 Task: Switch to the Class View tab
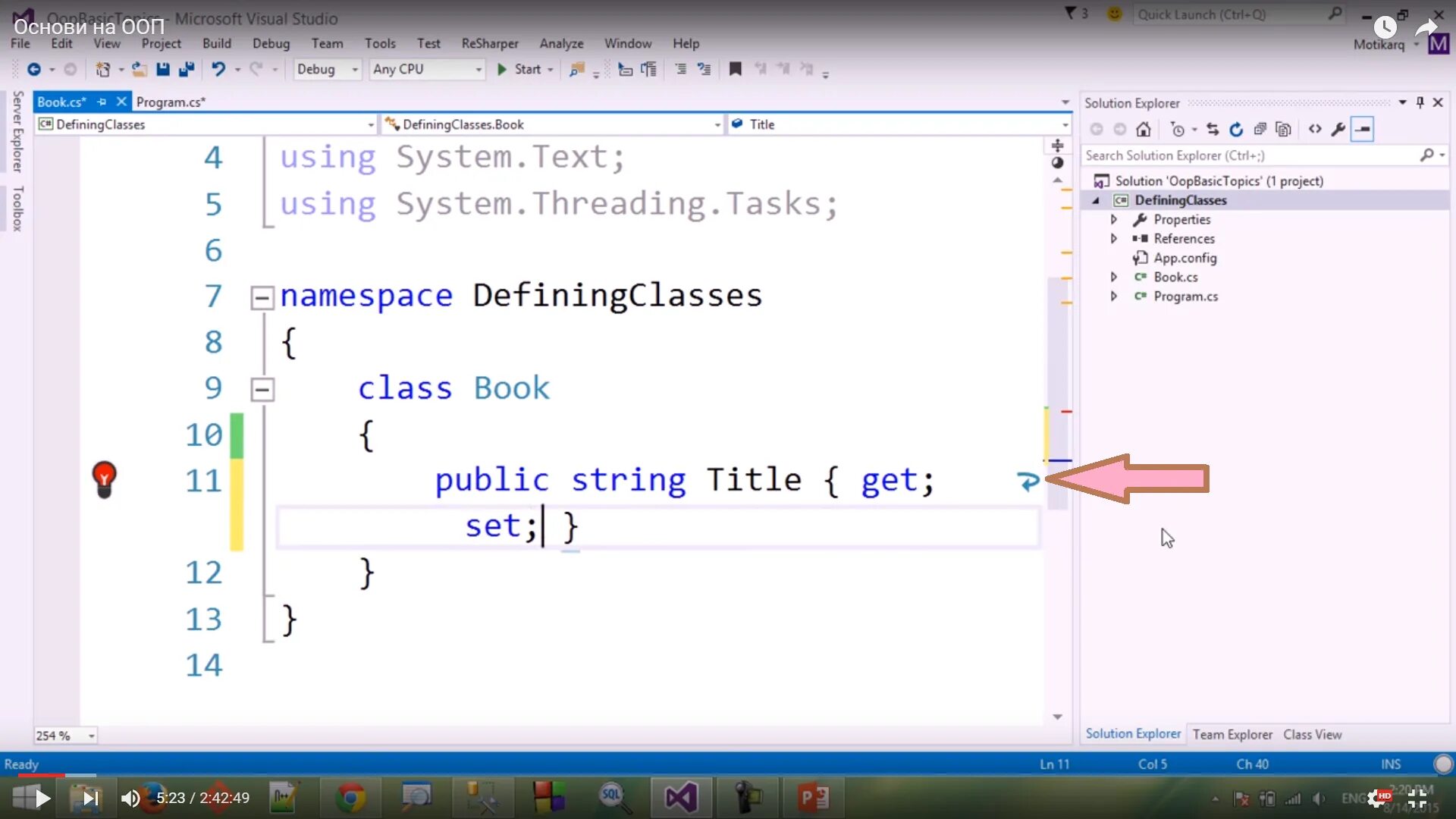coord(1312,734)
